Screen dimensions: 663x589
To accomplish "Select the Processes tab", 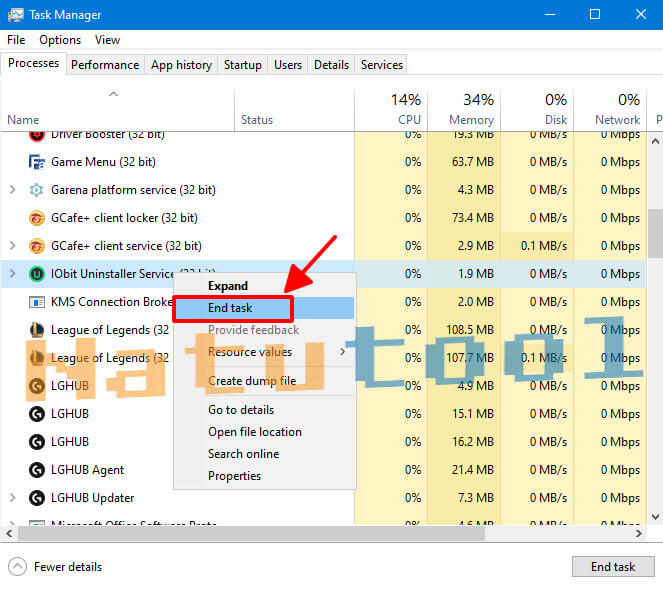I will 33,63.
